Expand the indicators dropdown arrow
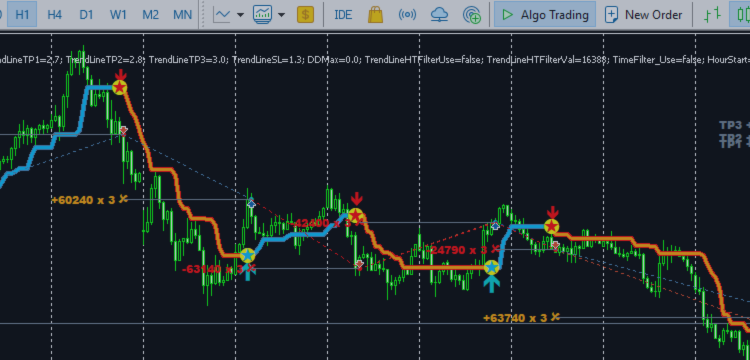This screenshot has height=360, width=750. coord(281,15)
